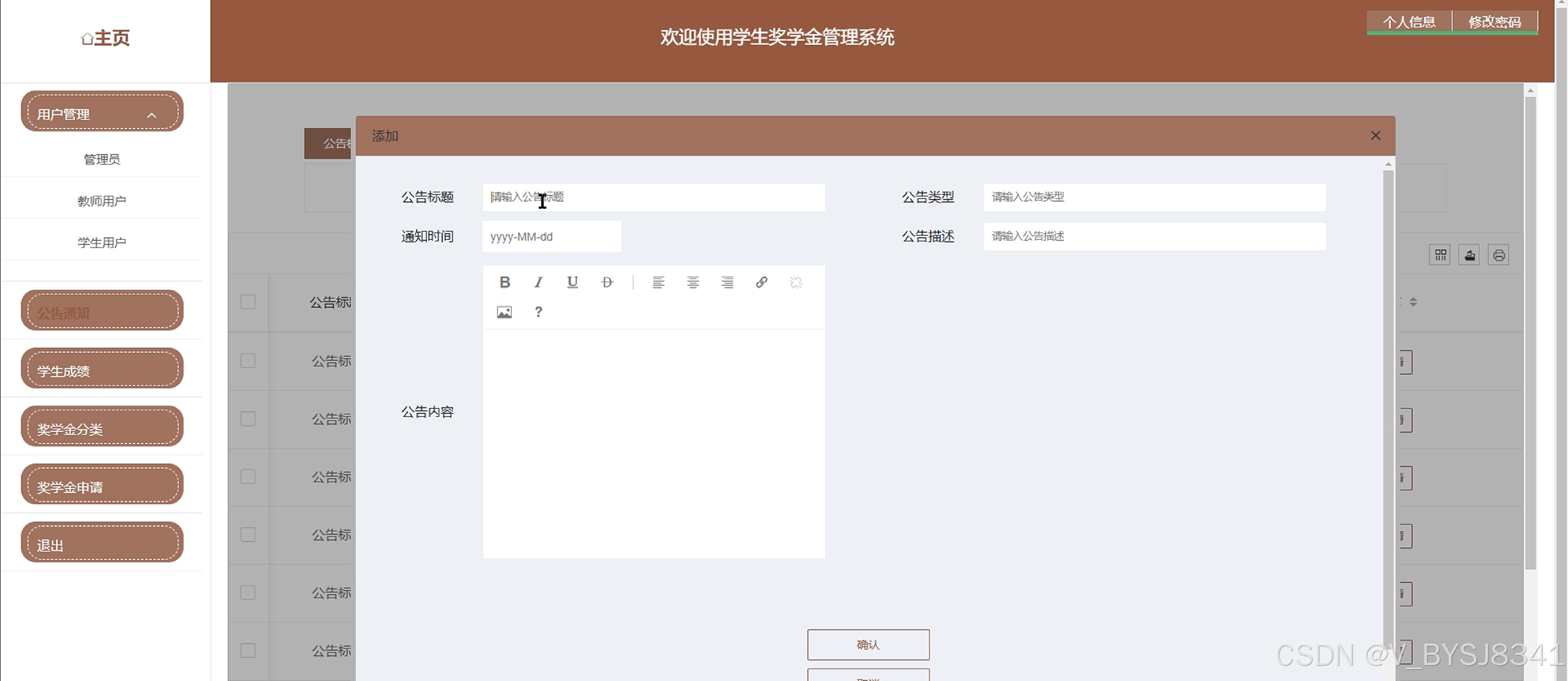Viewport: 1568px width, 681px height.
Task: Open 奖学金分类 menu
Action: (x=102, y=426)
